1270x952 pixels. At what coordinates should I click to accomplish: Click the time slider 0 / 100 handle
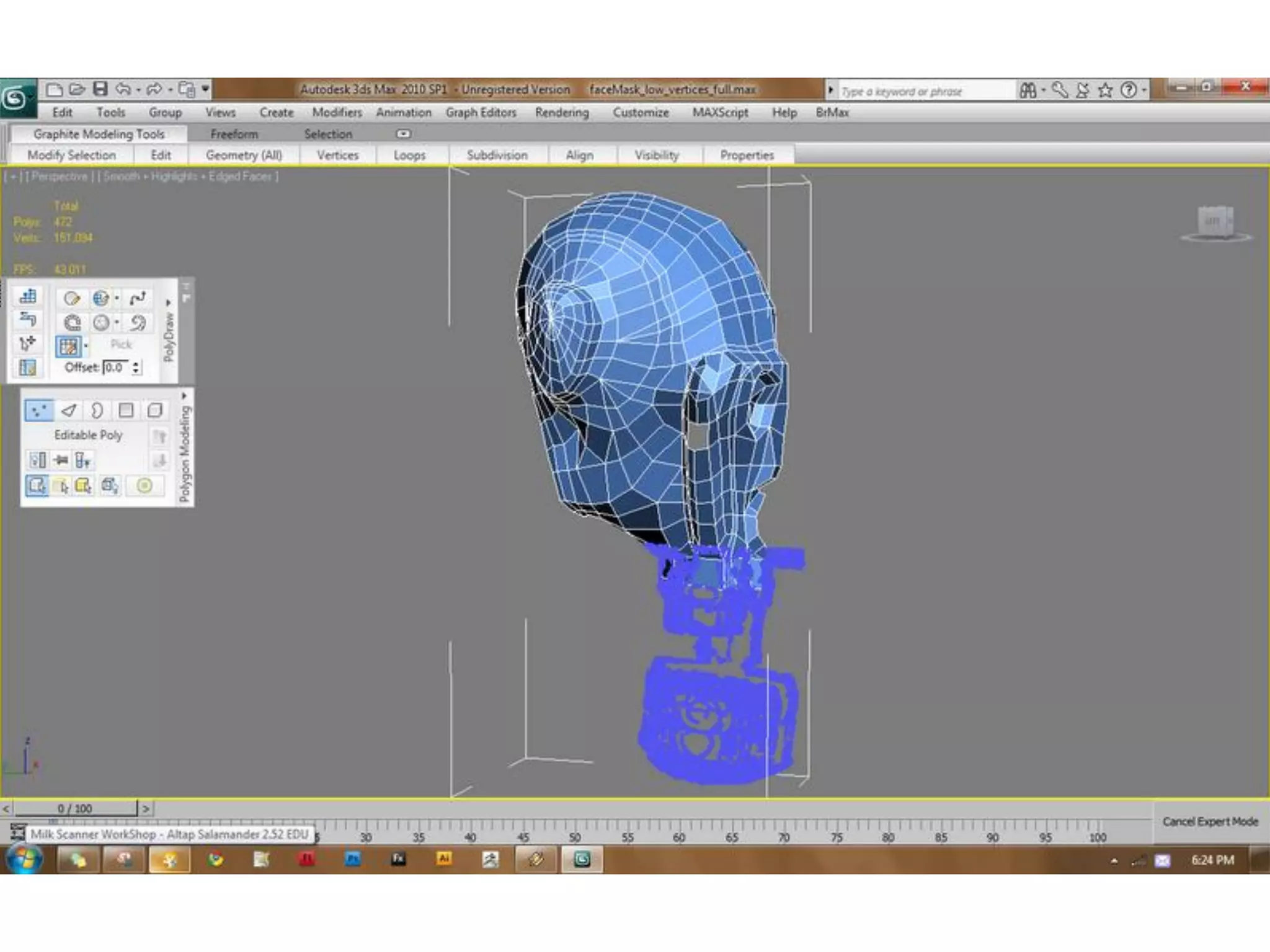point(74,808)
